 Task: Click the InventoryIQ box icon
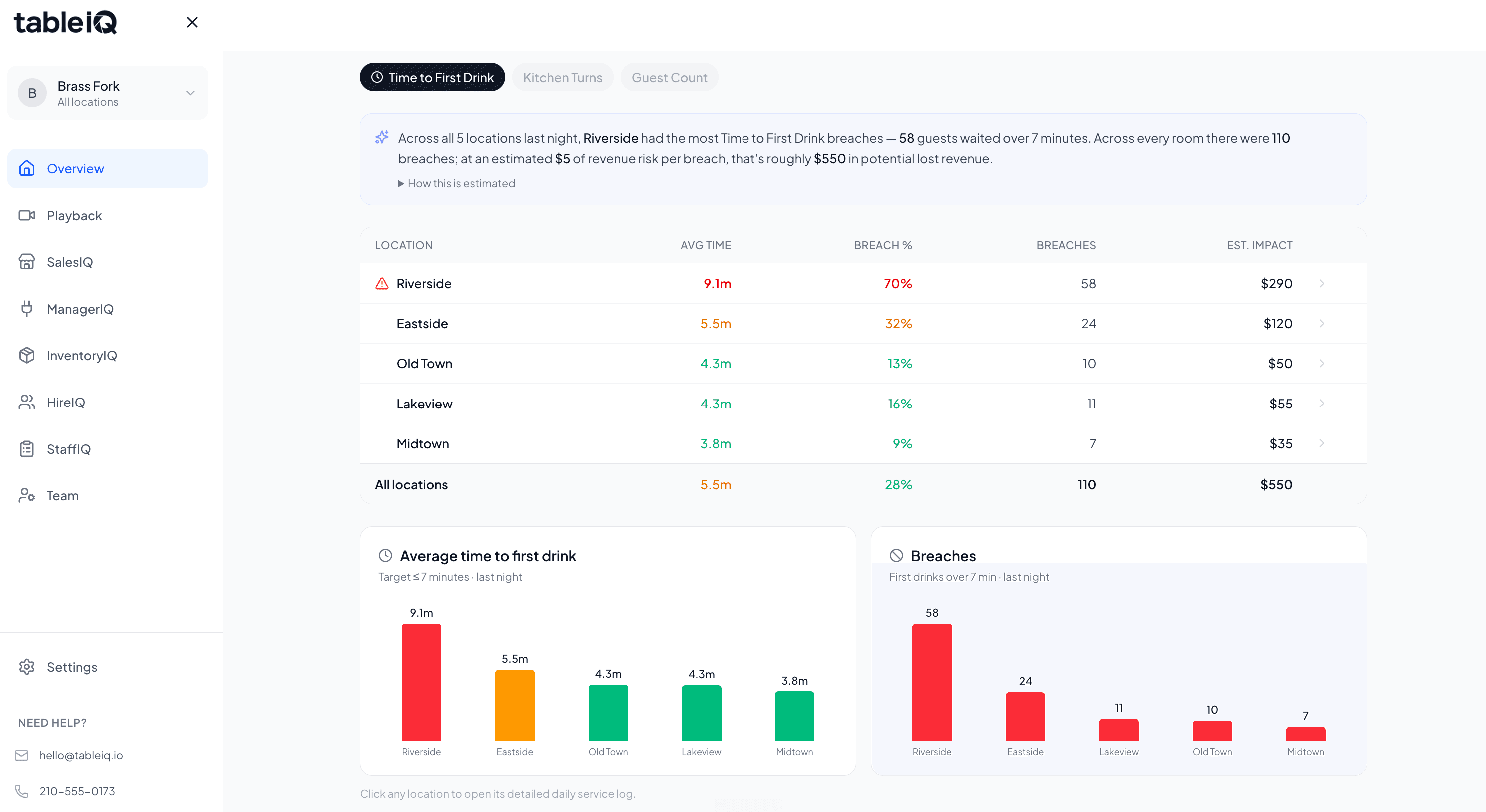point(27,355)
